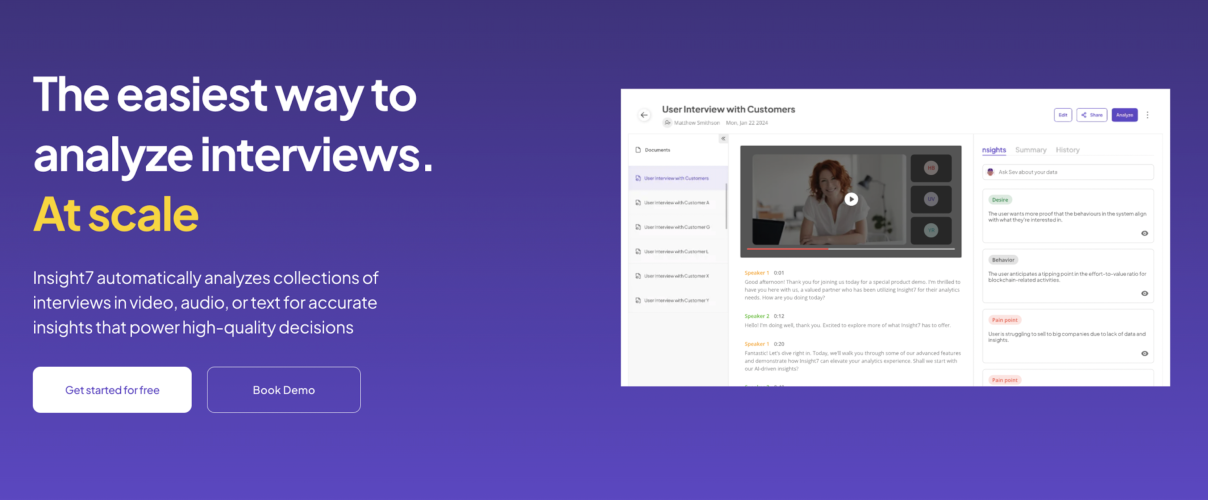This screenshot has width=1208, height=500.
Task: Click the gray Behavior tag
Action: 1003,260
